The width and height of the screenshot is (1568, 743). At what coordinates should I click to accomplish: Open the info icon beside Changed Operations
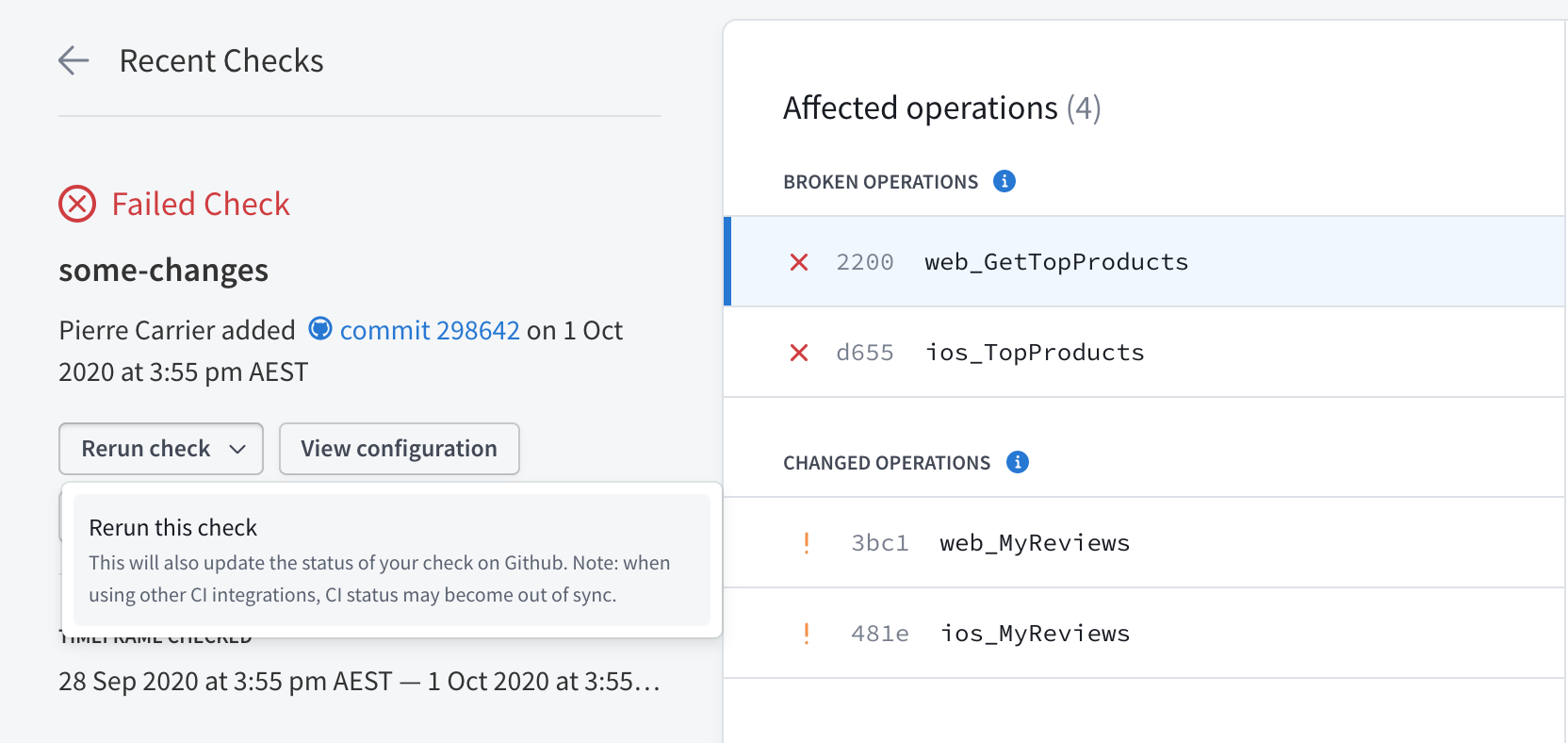(x=1018, y=462)
